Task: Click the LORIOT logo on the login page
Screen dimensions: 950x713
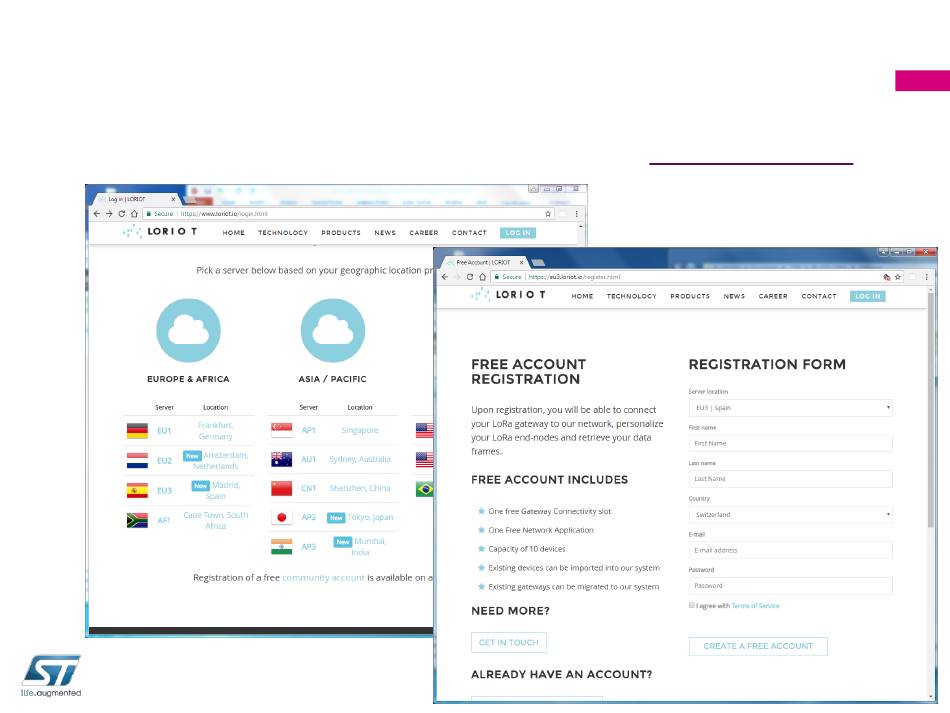Action: (160, 231)
